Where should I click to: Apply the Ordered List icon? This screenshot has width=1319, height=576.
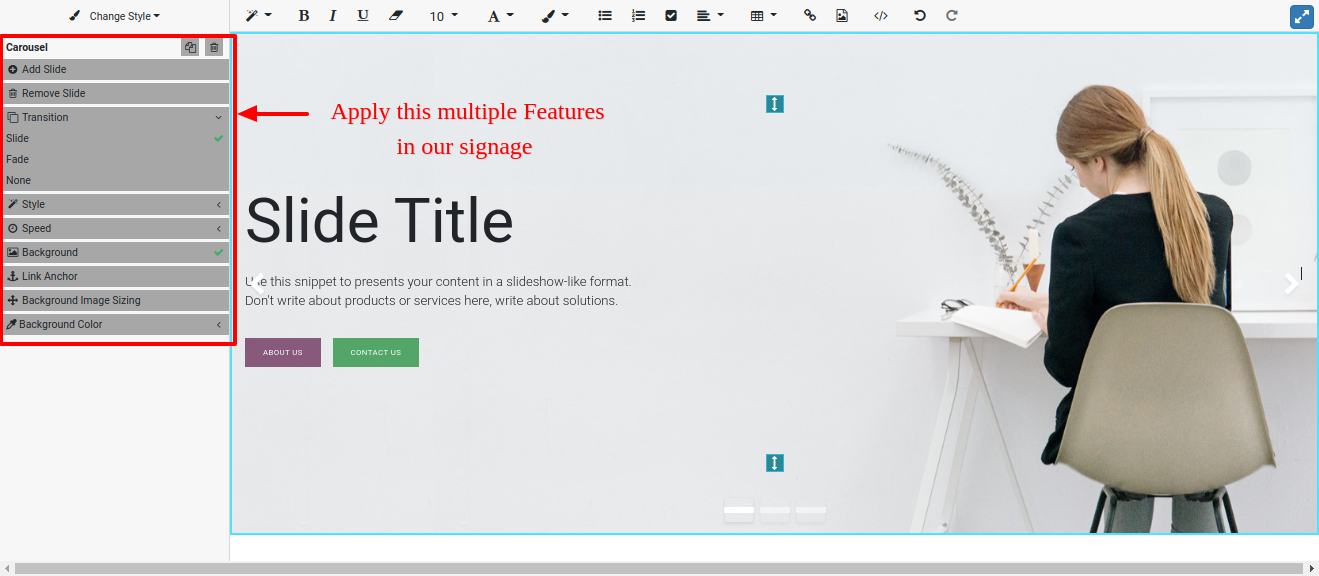(x=639, y=15)
